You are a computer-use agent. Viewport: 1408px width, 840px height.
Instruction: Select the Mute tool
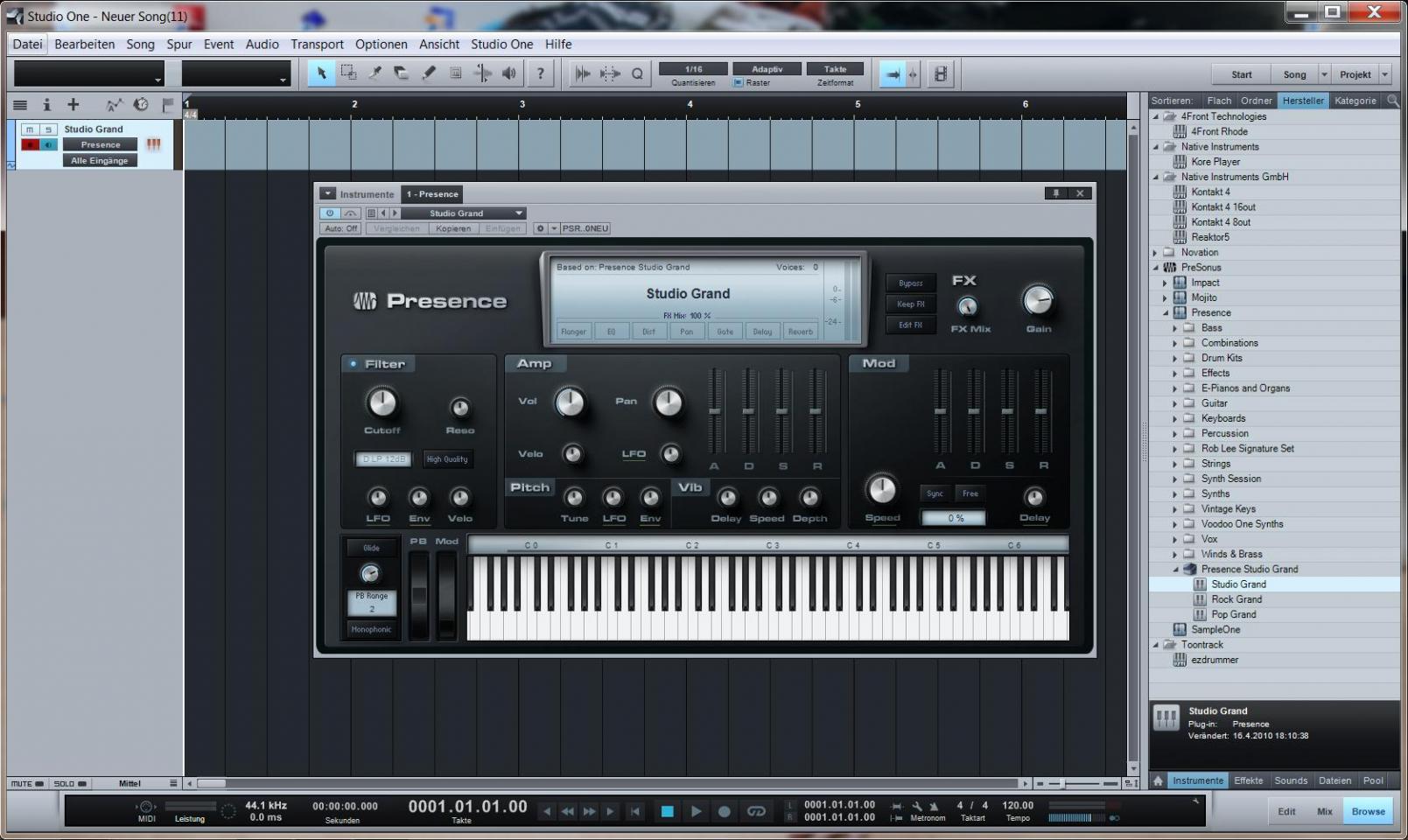pos(455,73)
